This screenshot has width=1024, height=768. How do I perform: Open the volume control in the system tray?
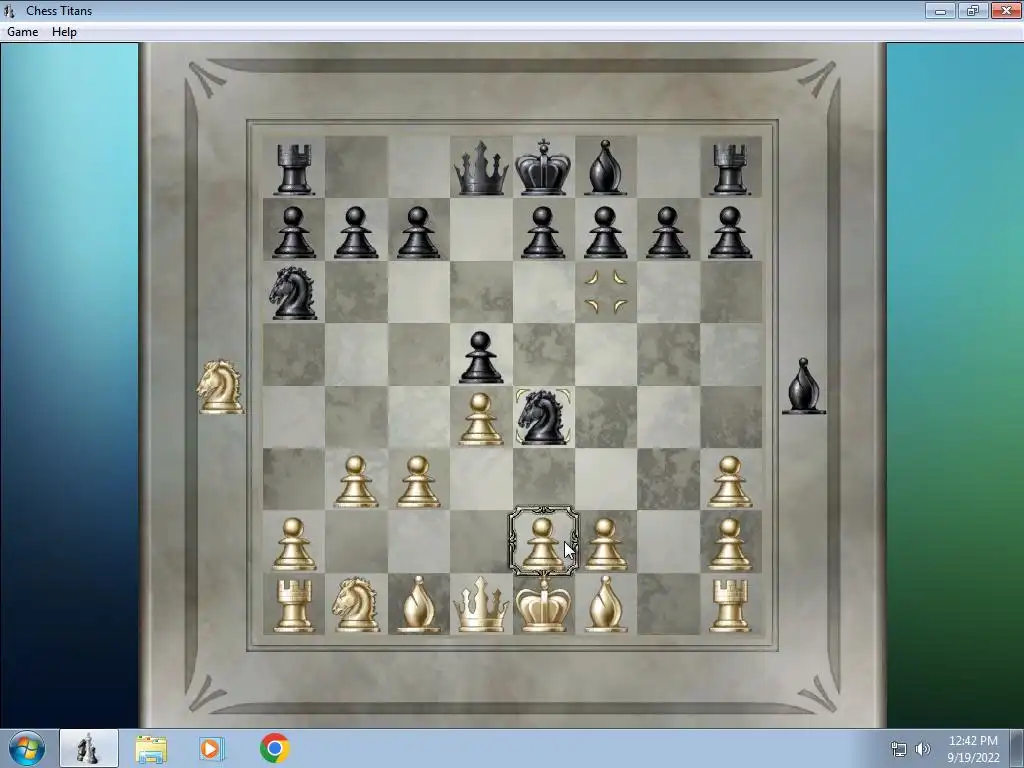click(922, 749)
